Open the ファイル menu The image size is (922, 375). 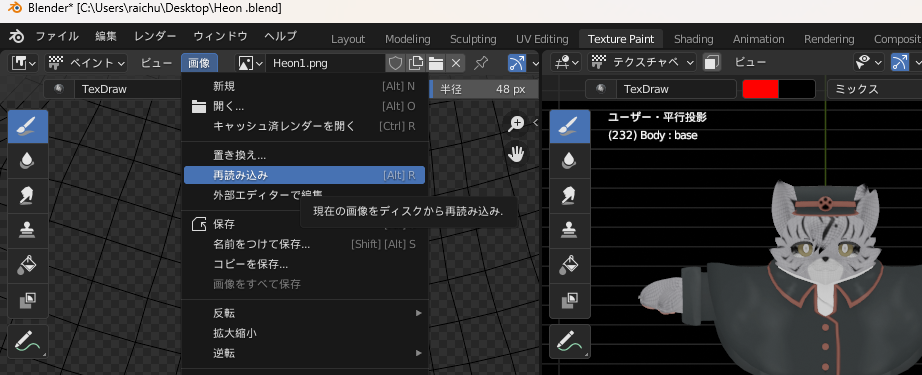tap(57, 36)
